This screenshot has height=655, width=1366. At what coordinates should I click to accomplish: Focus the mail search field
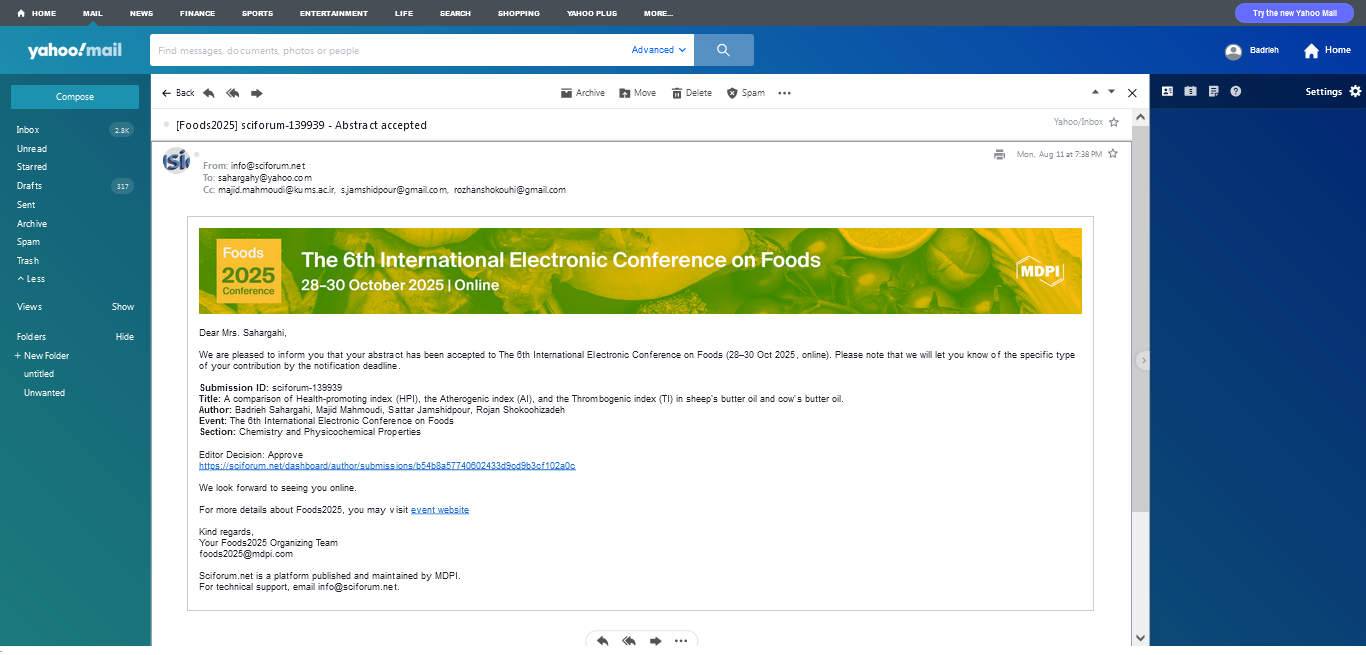[x=390, y=50]
